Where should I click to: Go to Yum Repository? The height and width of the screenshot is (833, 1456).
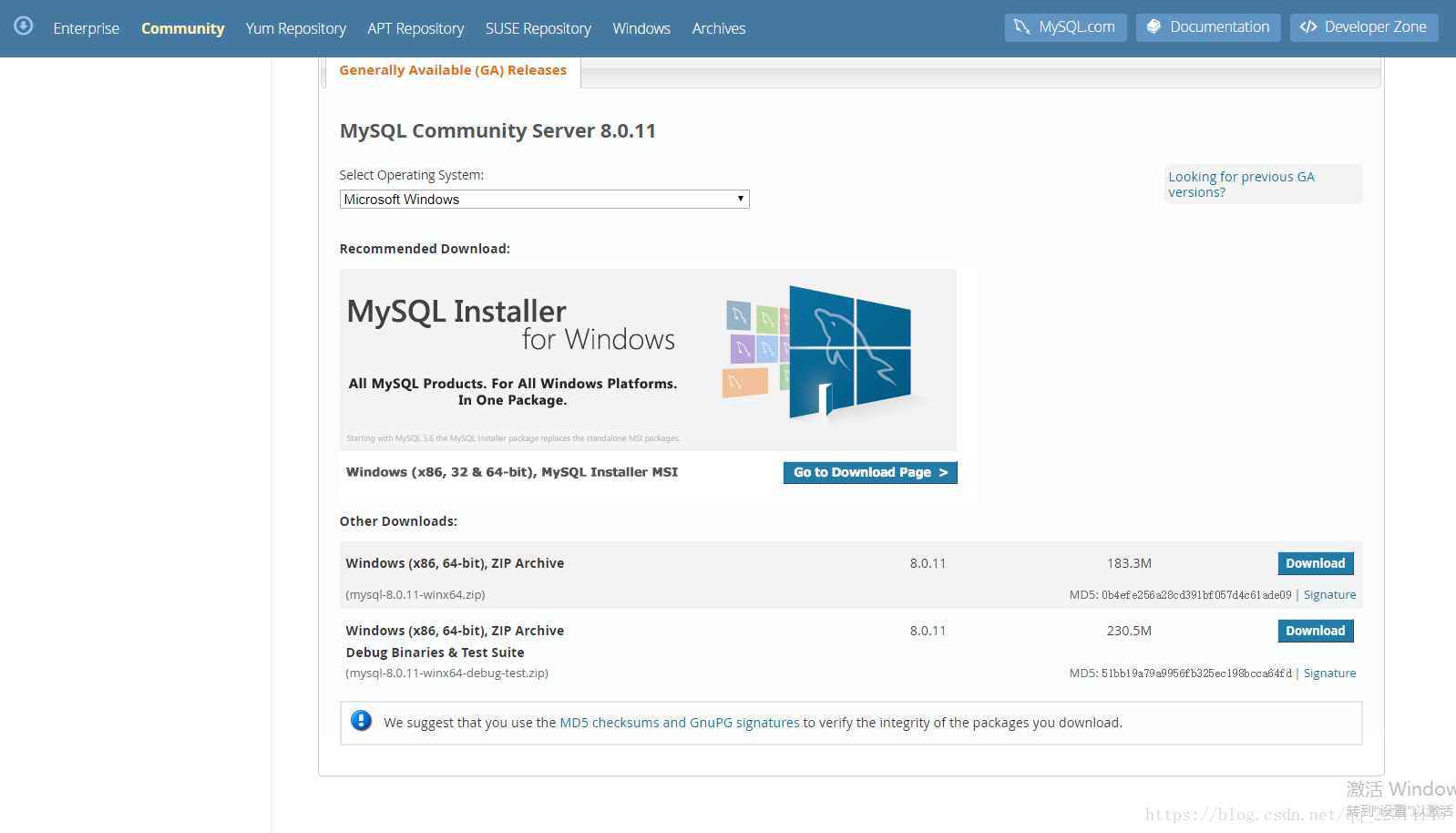click(295, 28)
